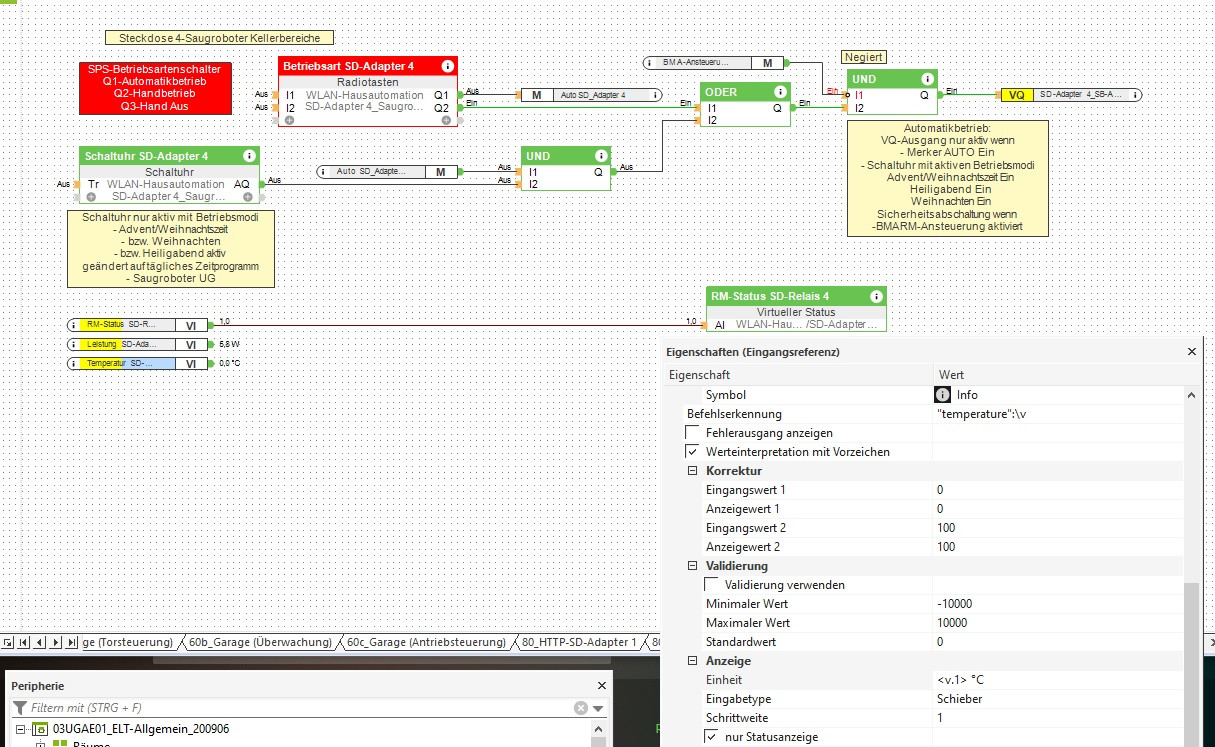Select the Negiert label note
Image resolution: width=1215 pixels, height=747 pixels.
pos(864,57)
